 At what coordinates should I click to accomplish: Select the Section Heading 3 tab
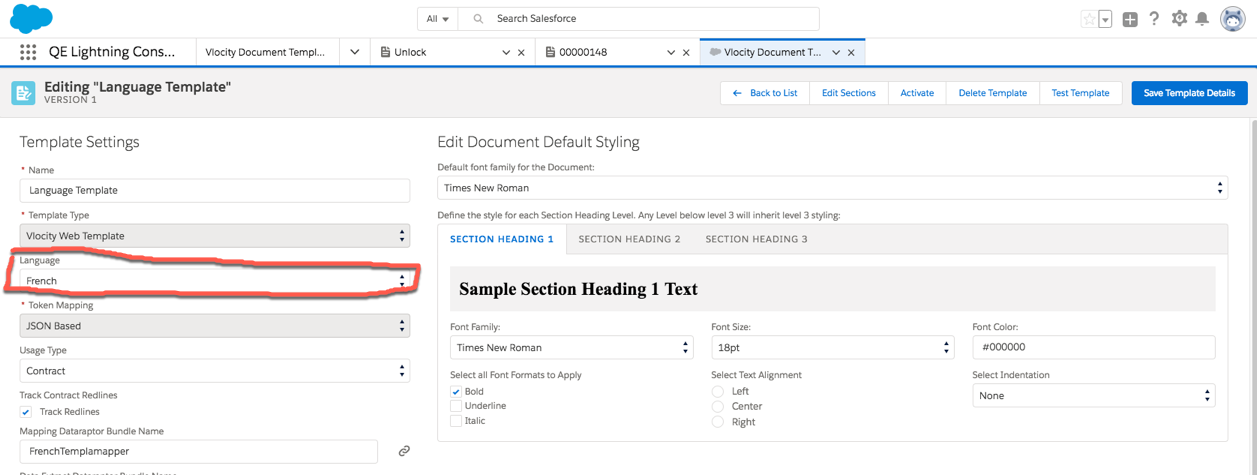pyautogui.click(x=756, y=239)
